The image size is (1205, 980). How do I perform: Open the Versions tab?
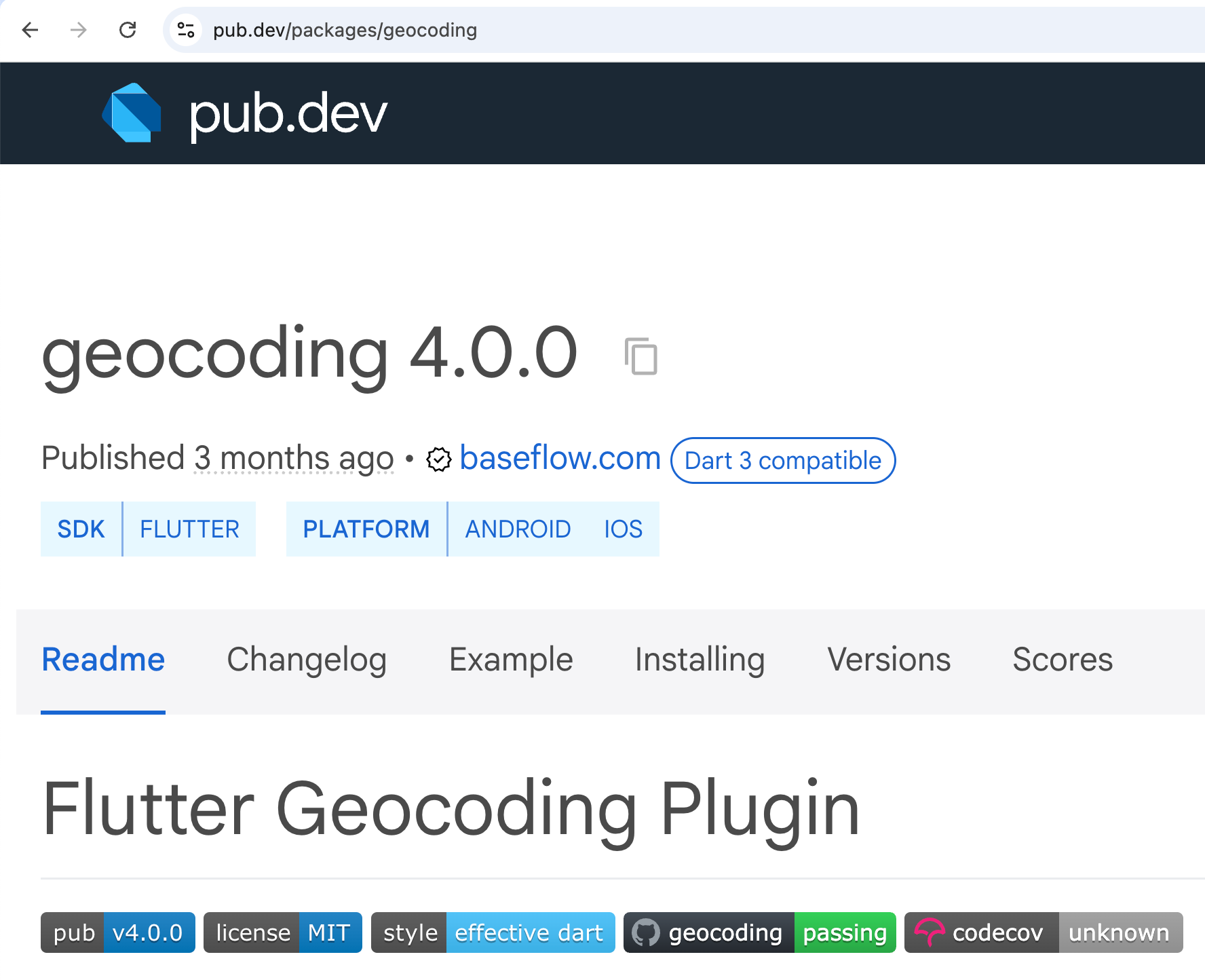coord(889,660)
